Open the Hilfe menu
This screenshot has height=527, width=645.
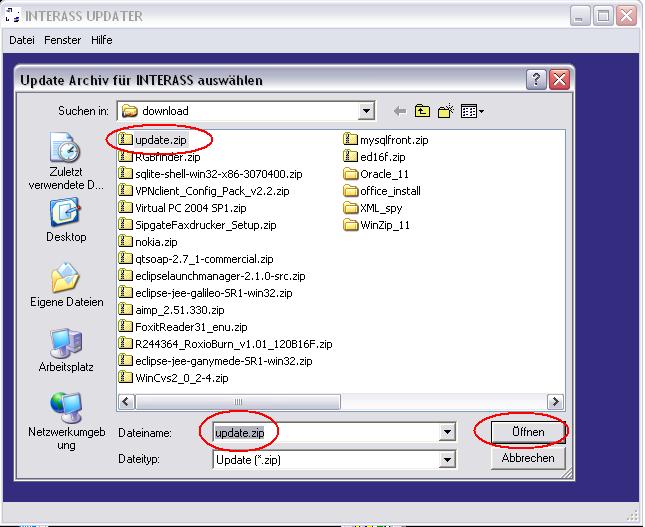click(101, 40)
